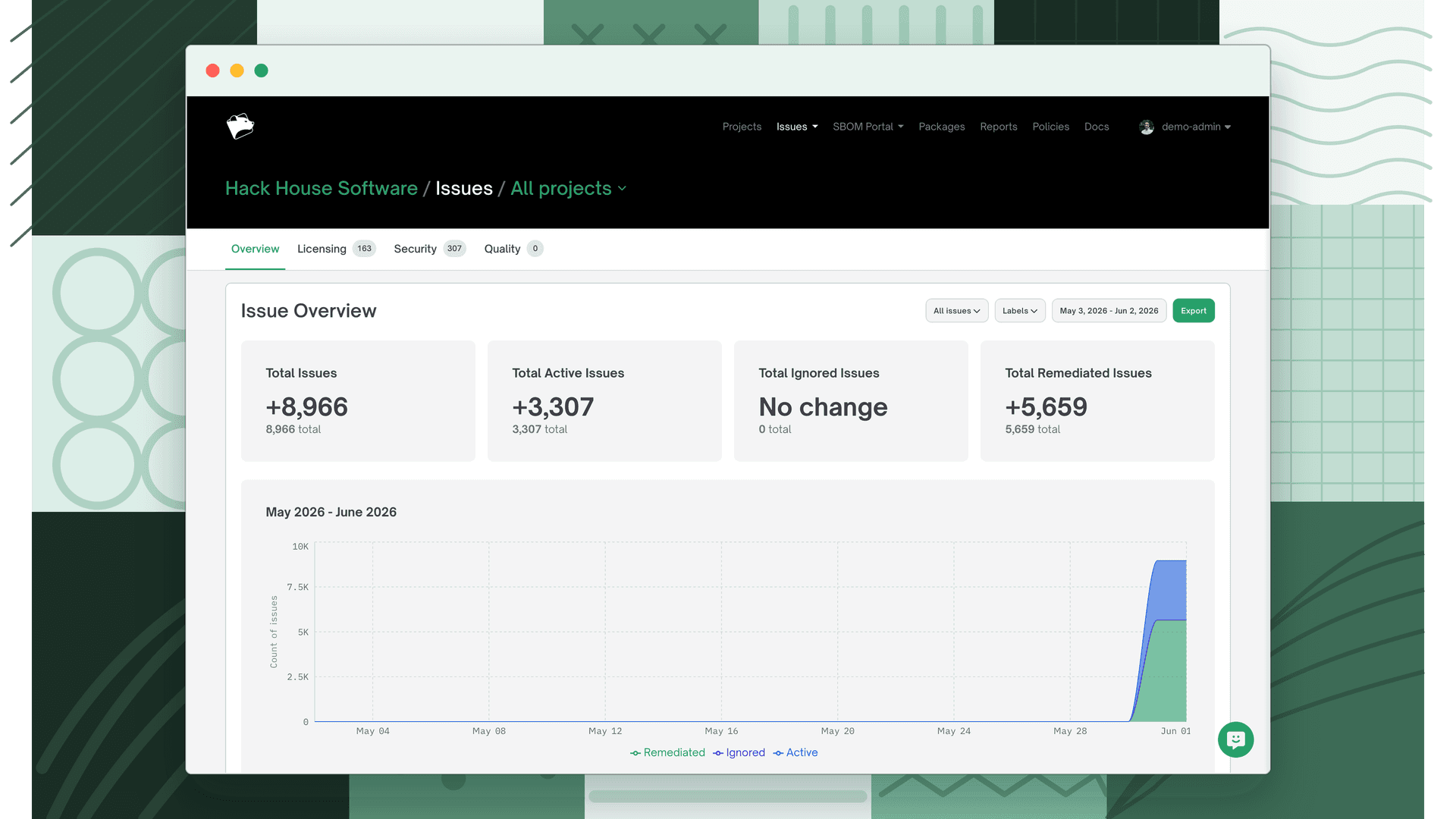This screenshot has width=1456, height=819.
Task: Toggle Remediated series in chart legend
Action: (667, 752)
